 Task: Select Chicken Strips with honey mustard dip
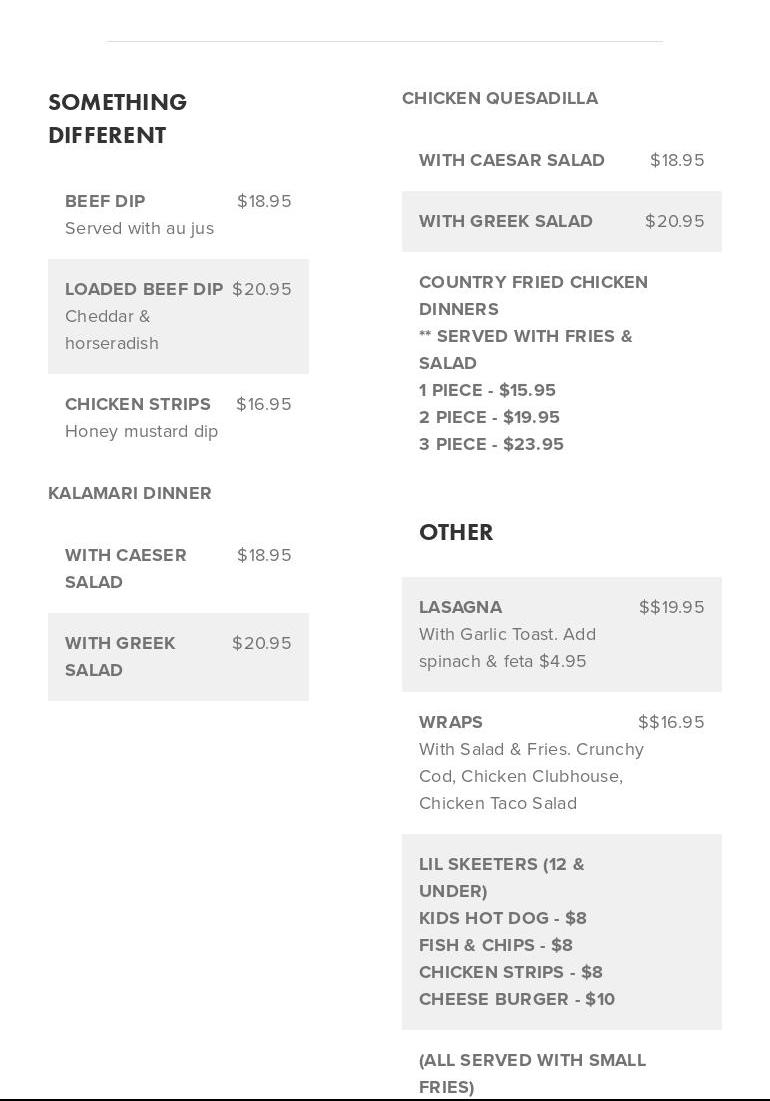pos(138,405)
